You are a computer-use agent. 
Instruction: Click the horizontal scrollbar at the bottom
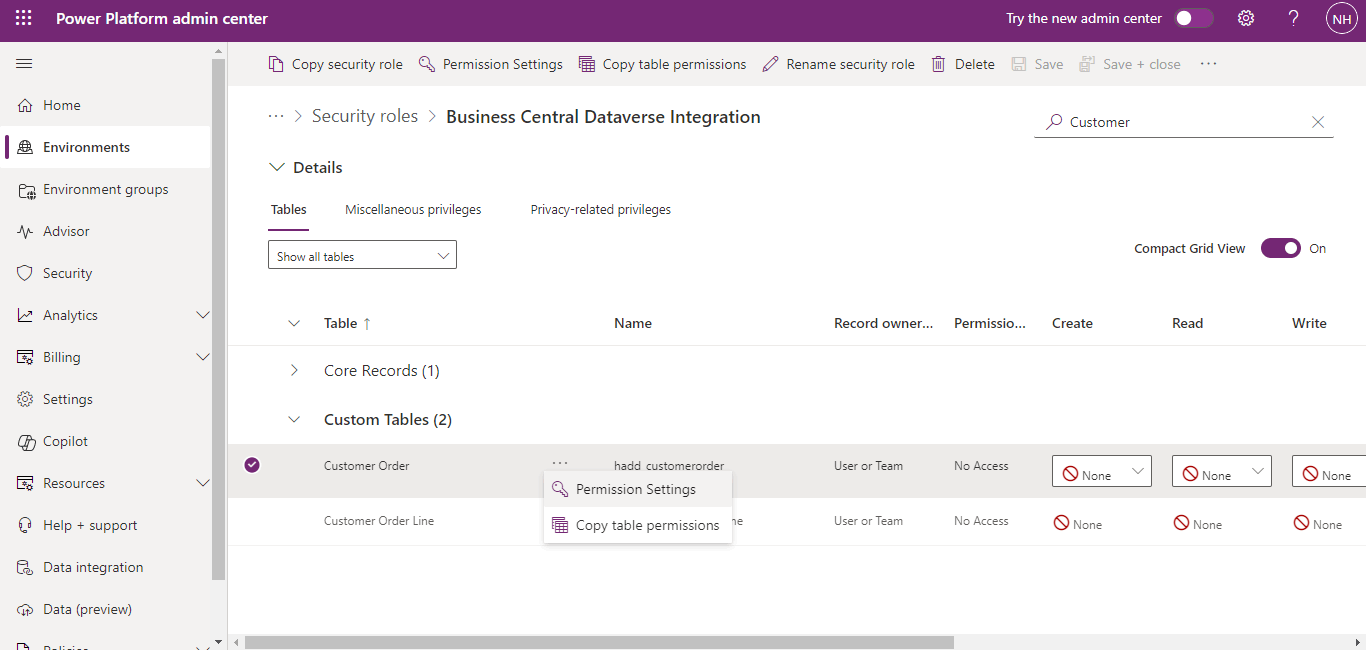click(x=600, y=642)
